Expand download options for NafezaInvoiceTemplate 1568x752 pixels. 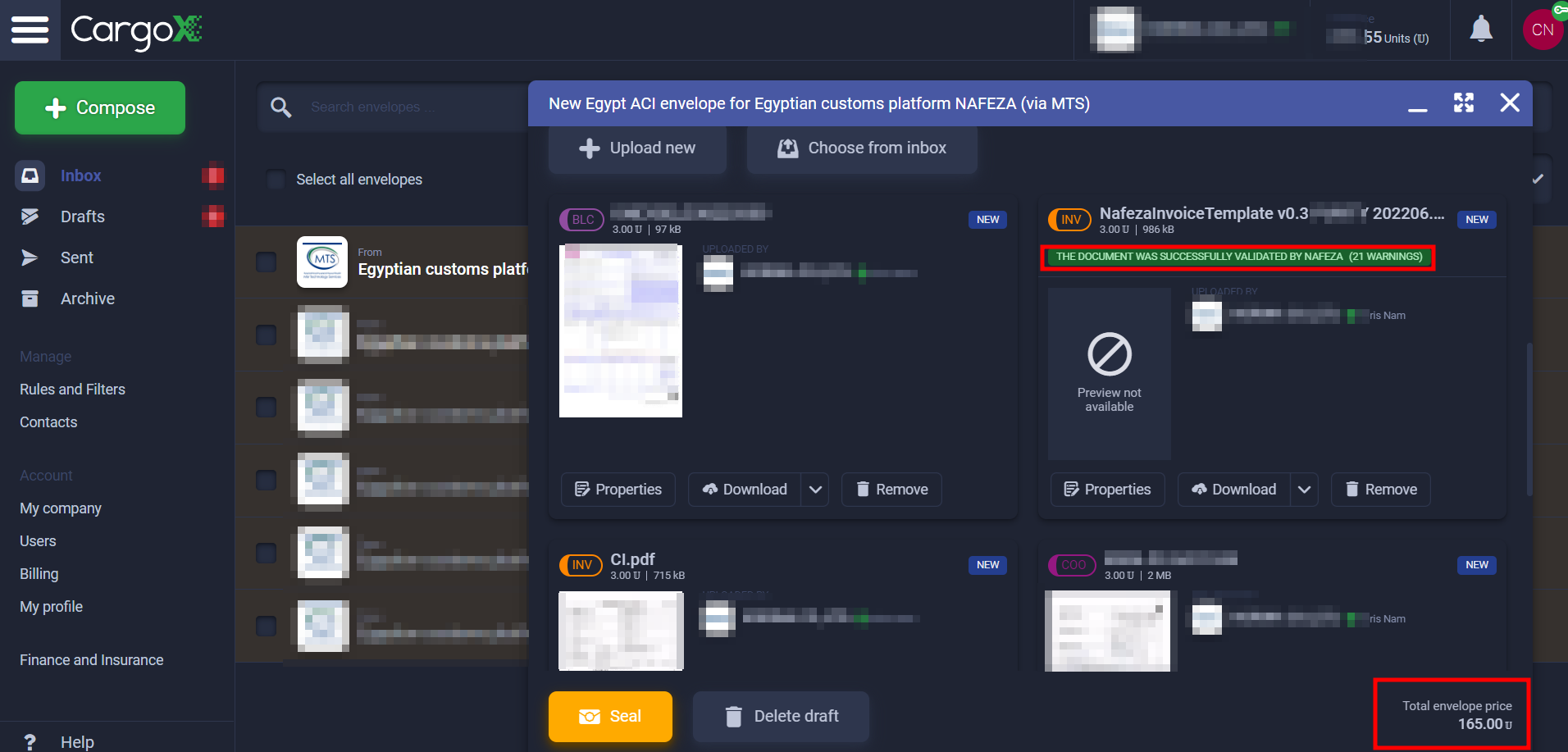point(1304,490)
